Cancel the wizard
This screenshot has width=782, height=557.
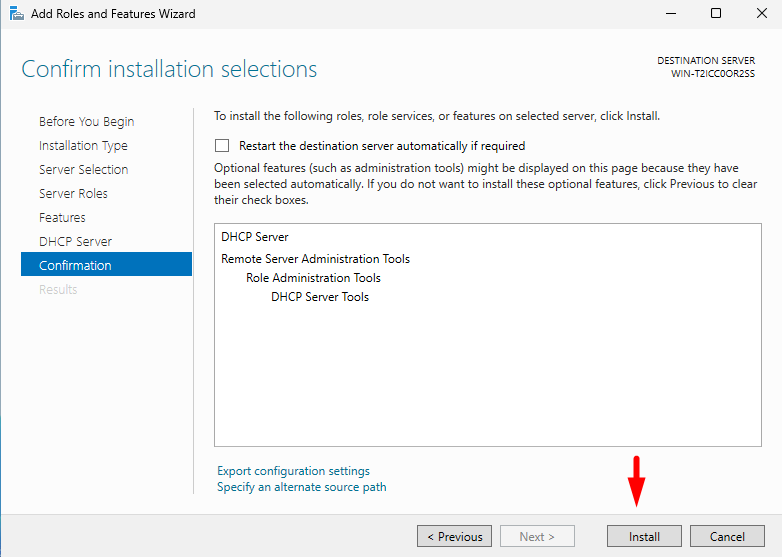coord(727,537)
